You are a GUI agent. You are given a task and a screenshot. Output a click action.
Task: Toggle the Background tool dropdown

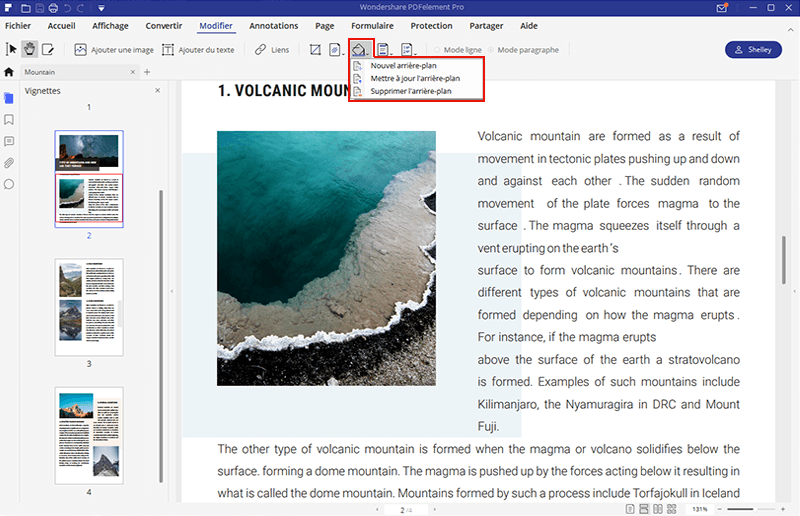[361, 50]
